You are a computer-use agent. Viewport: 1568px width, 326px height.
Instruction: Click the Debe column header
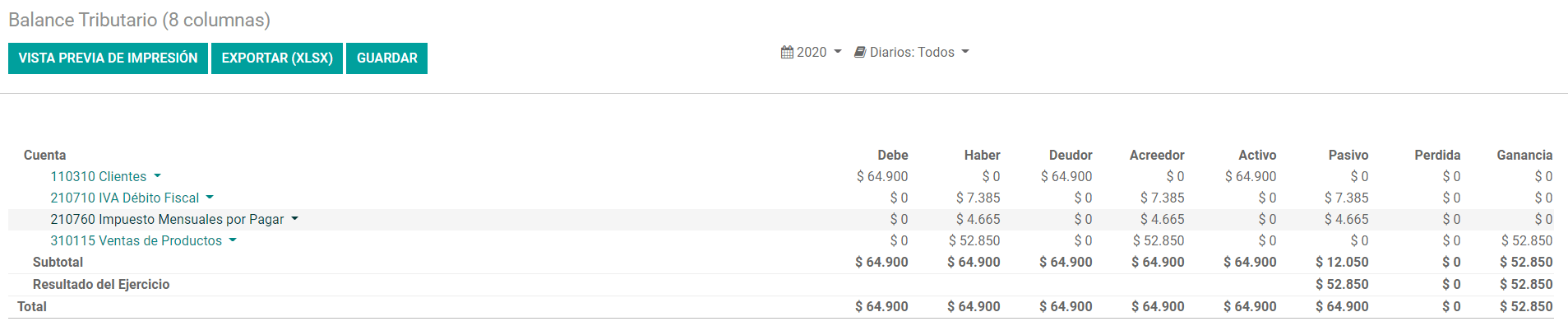(x=892, y=155)
